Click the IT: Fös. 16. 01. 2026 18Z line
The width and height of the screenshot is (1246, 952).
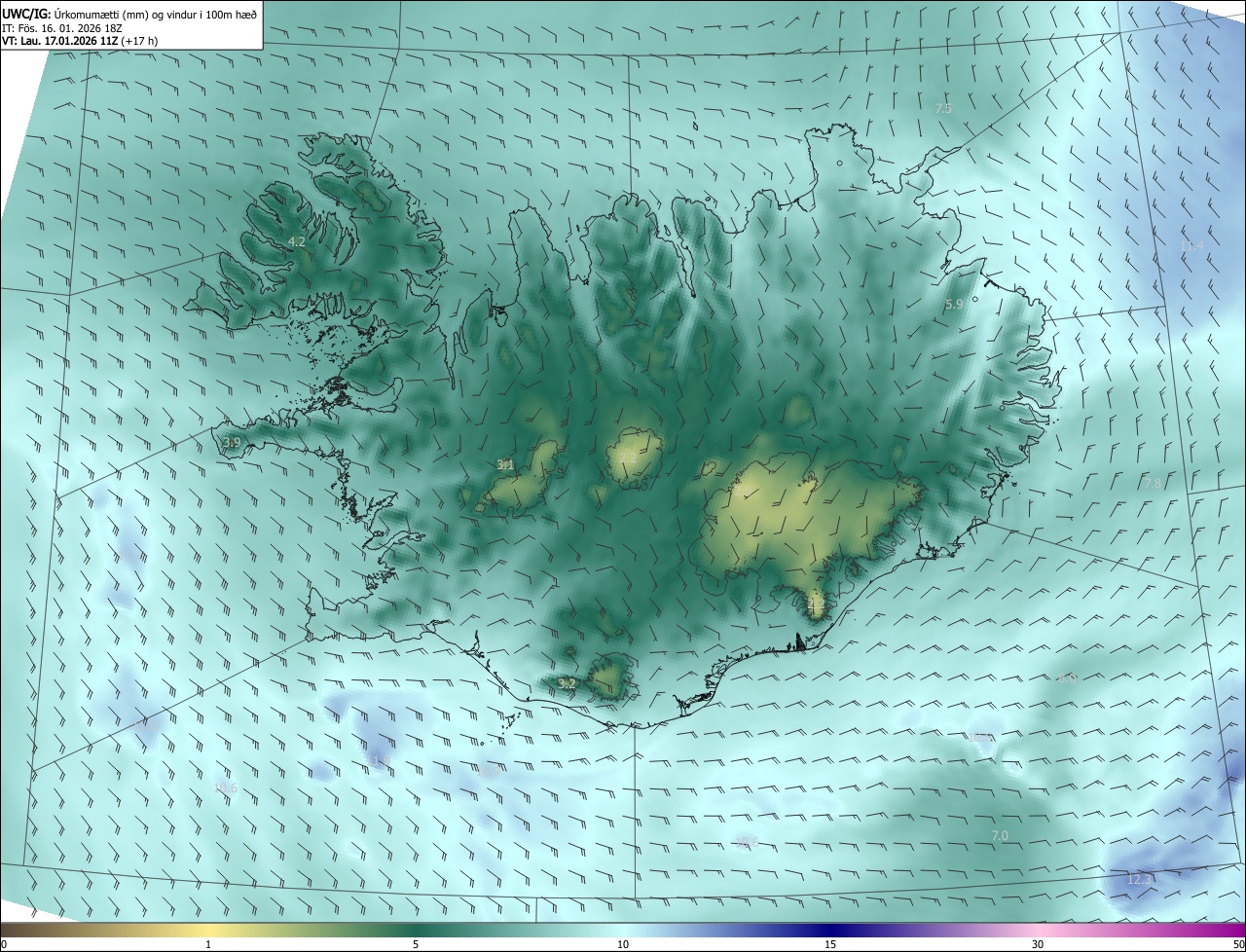point(60,28)
